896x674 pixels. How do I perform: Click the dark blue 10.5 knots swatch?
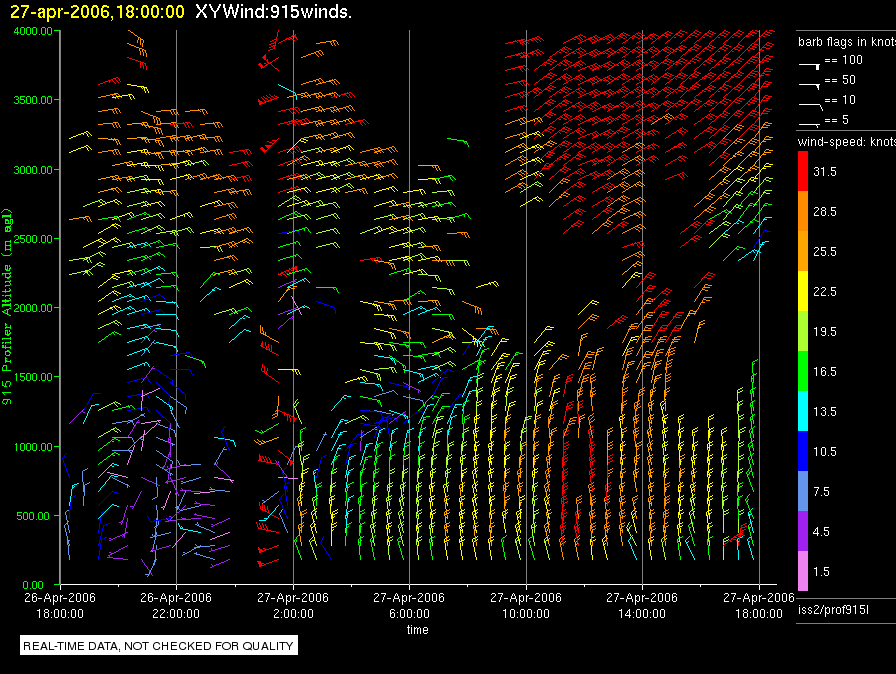pos(803,451)
